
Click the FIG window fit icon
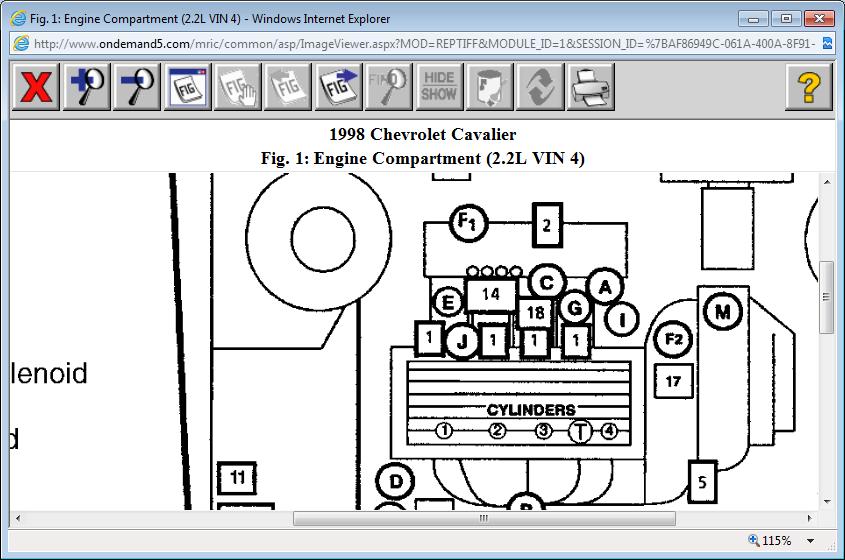click(188, 87)
